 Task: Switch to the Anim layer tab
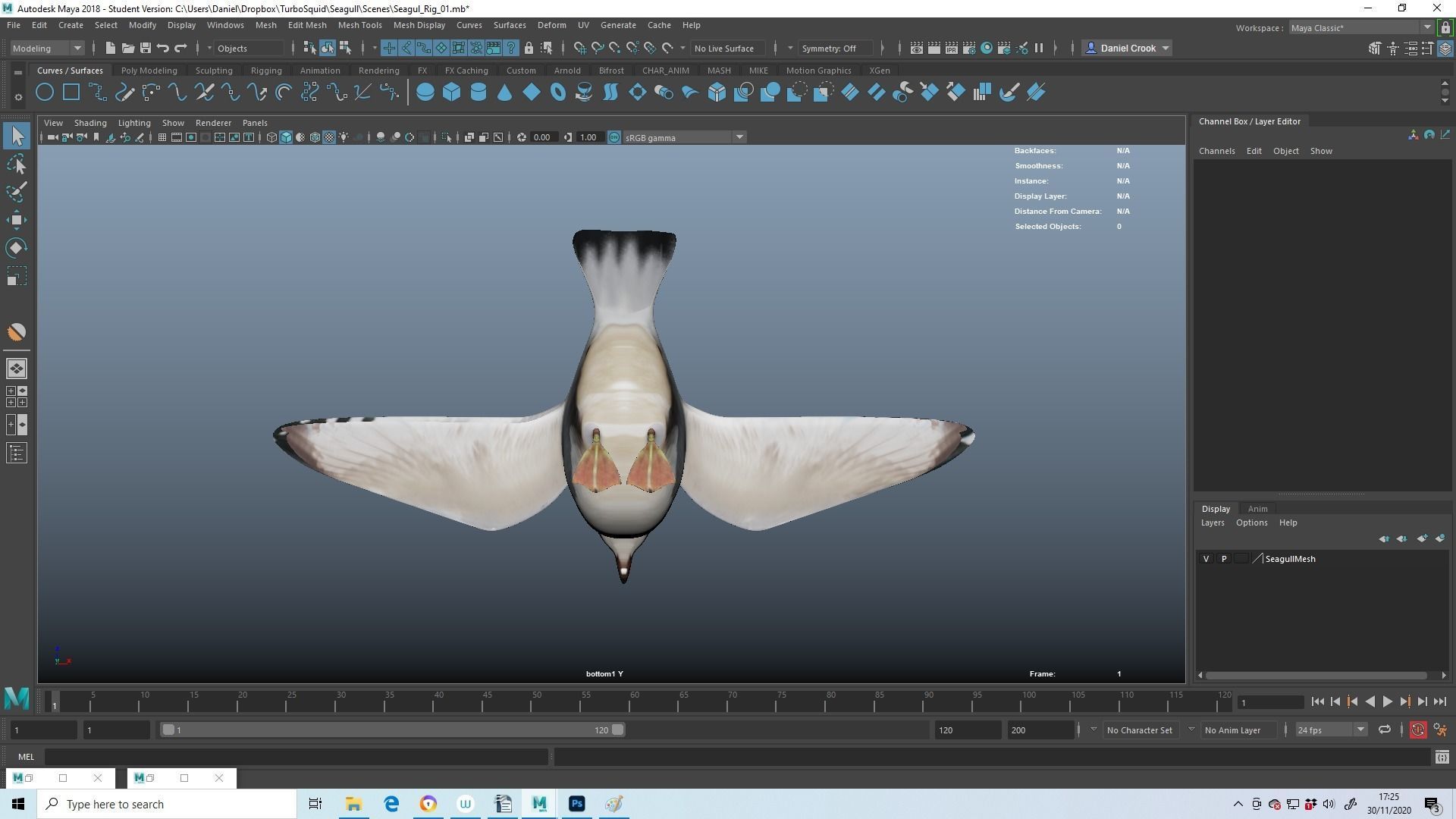tap(1257, 509)
